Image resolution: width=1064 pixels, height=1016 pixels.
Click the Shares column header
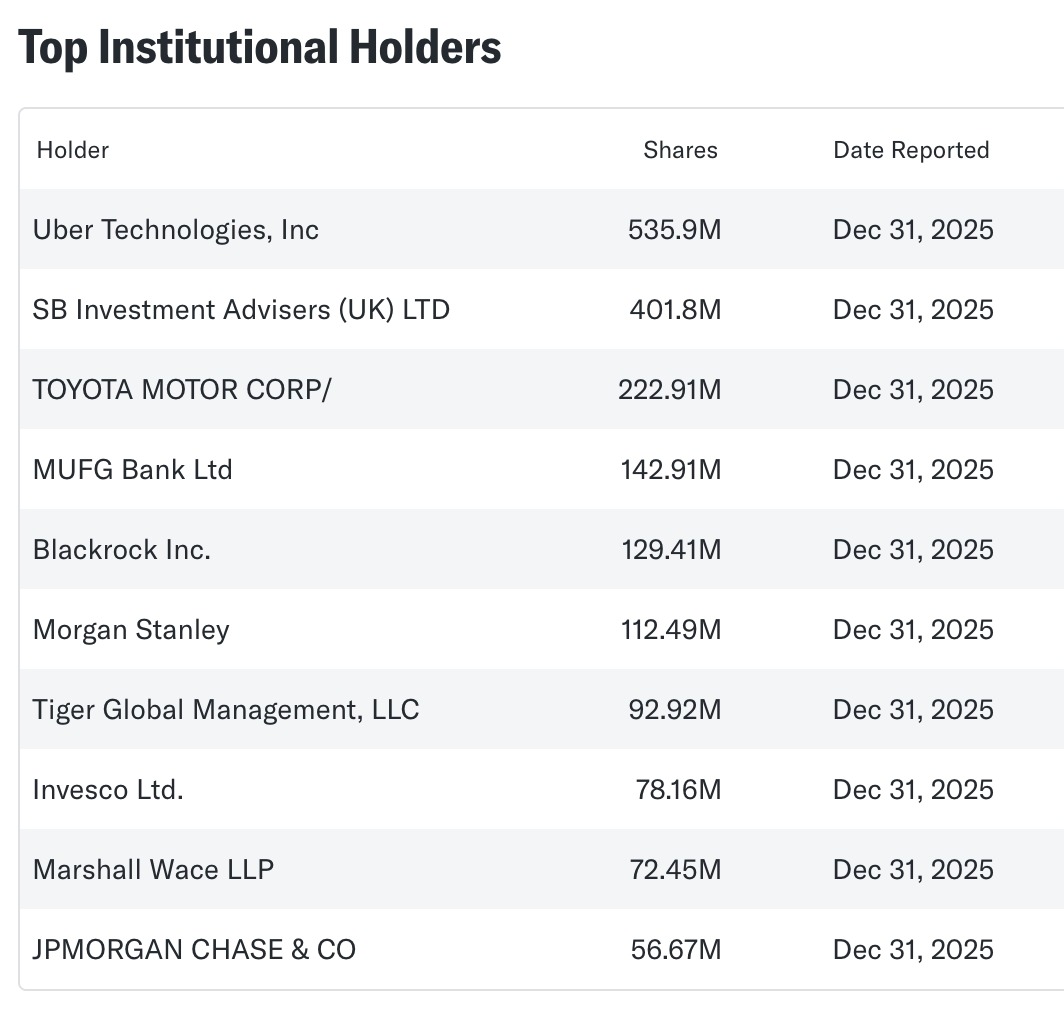point(680,150)
